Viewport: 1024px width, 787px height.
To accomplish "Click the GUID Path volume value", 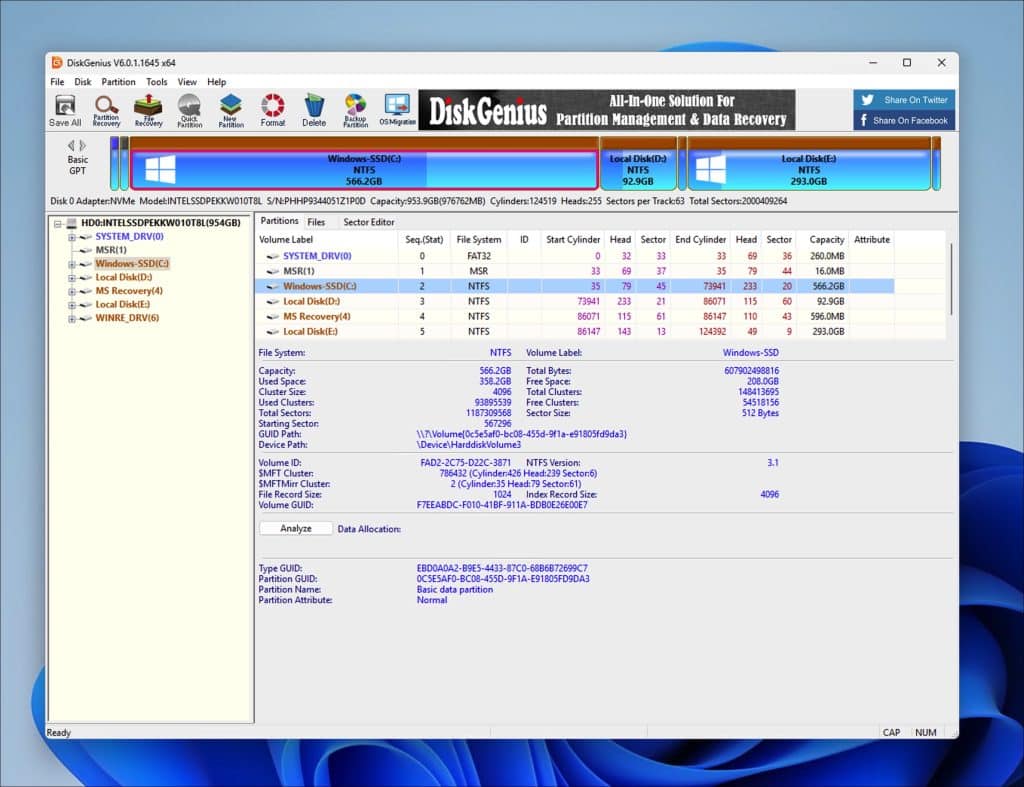I will click(521, 434).
